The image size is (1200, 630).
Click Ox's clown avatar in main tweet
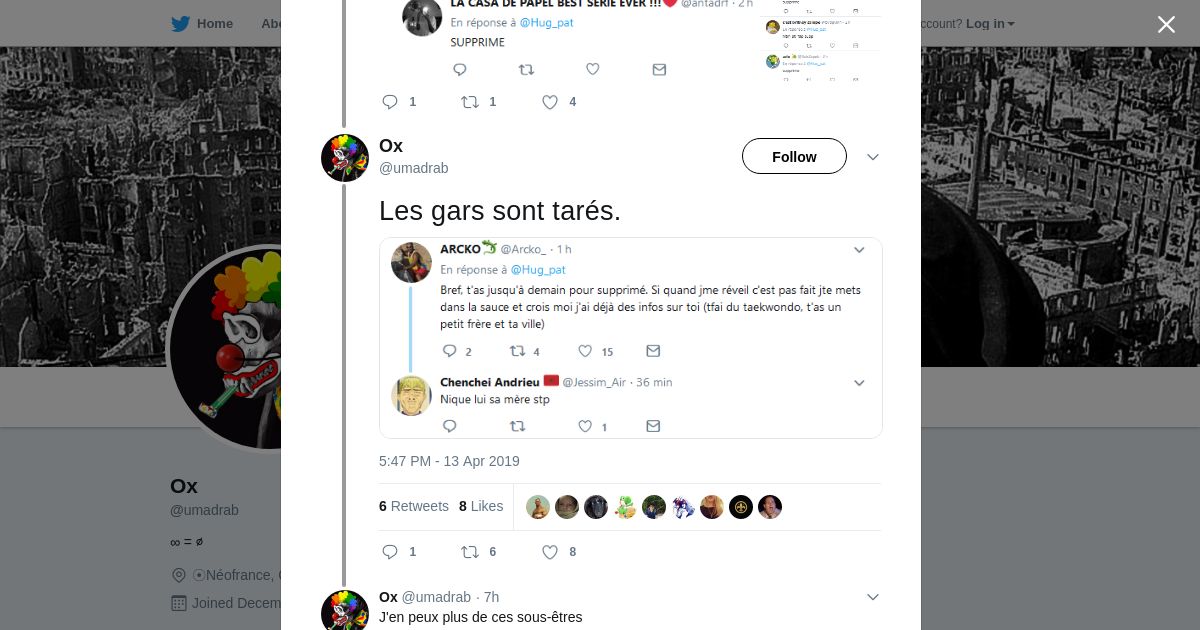[x=345, y=157]
